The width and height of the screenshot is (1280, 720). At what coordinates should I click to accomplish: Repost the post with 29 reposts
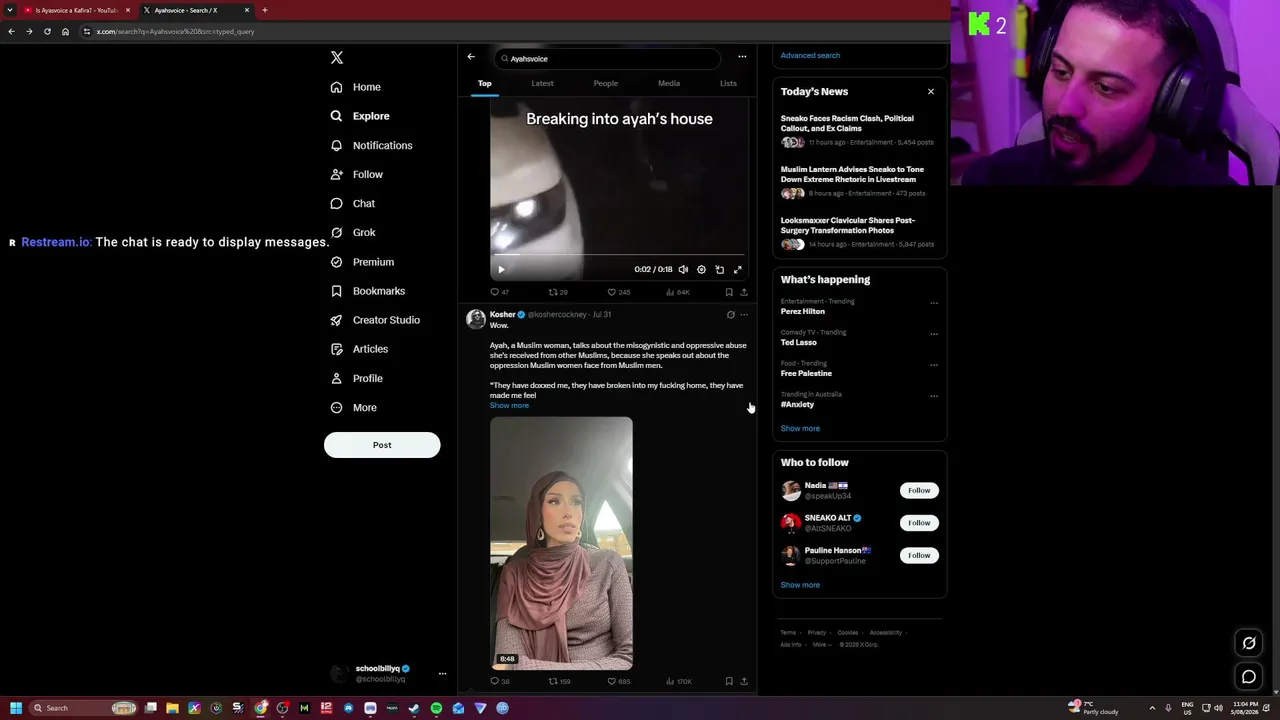[557, 292]
